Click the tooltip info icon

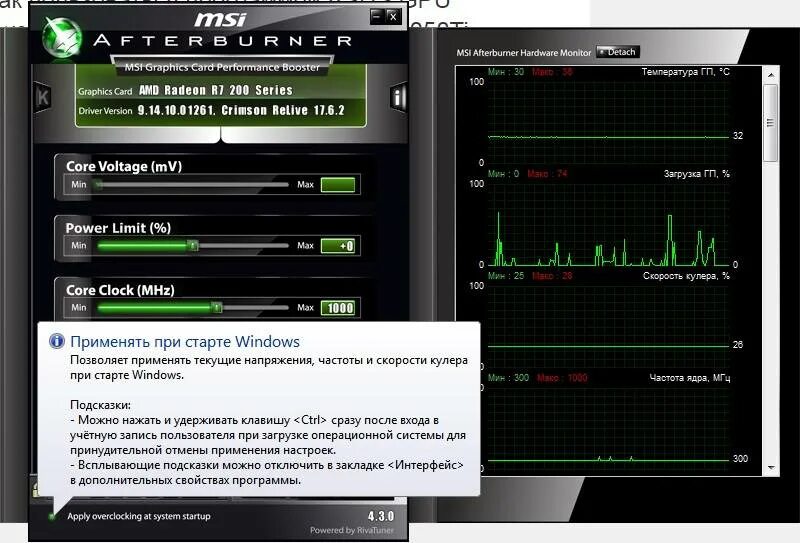click(x=57, y=341)
